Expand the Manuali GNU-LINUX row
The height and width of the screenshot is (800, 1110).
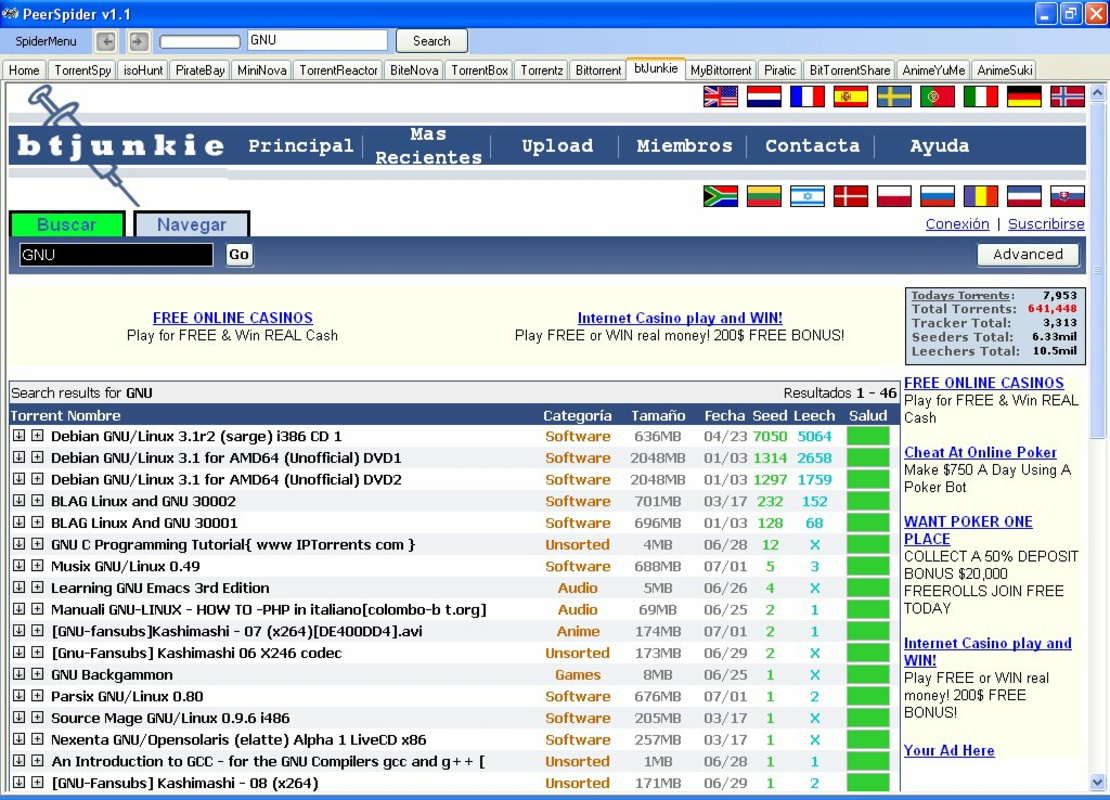(37, 609)
